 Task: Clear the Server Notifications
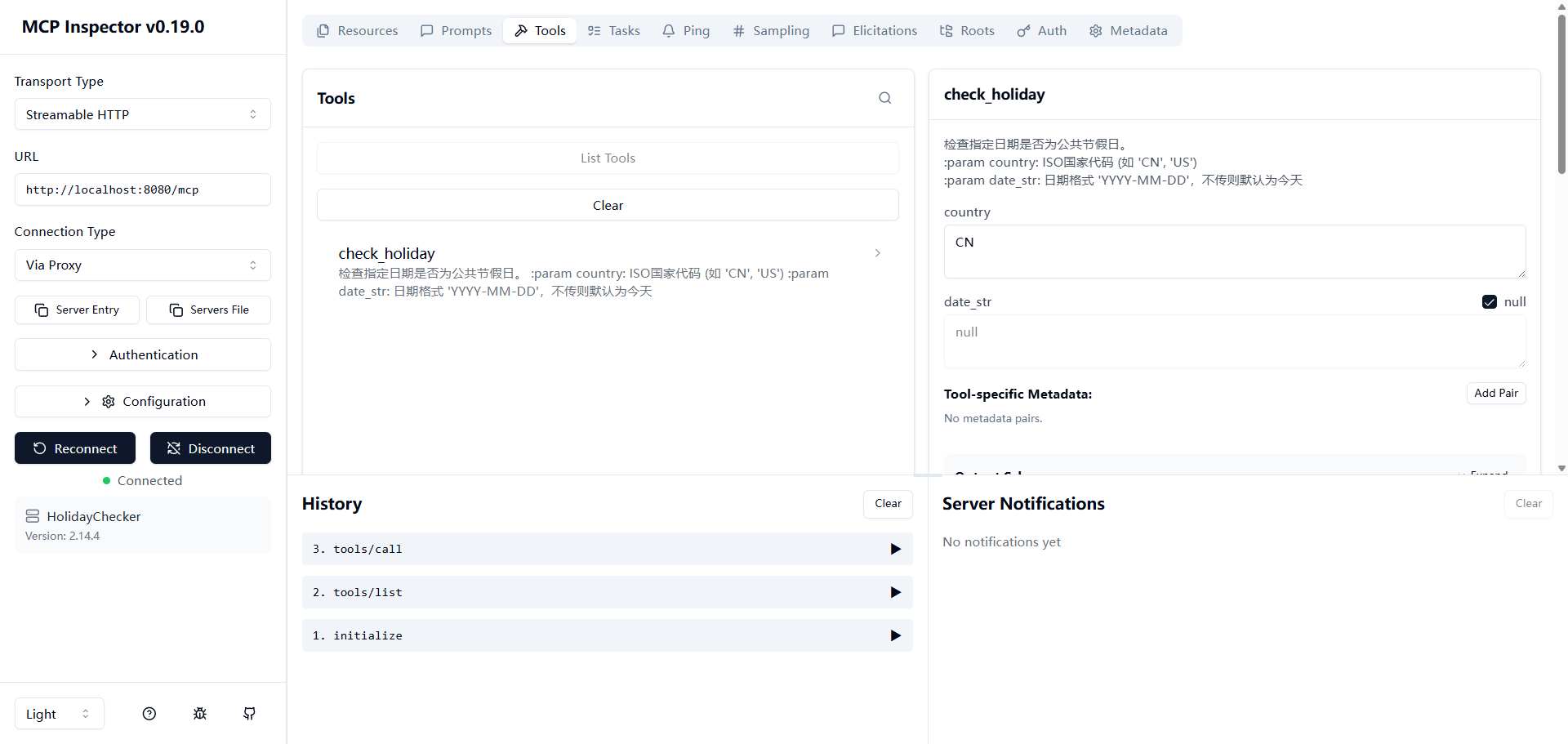1529,504
